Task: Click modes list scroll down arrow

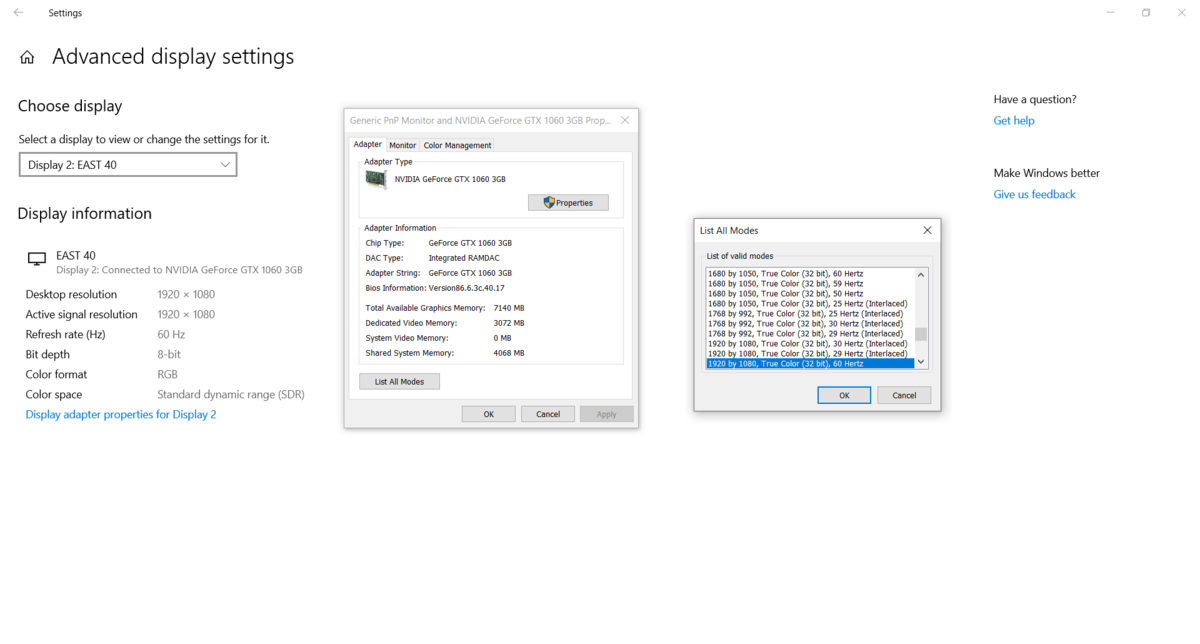Action: 921,362
